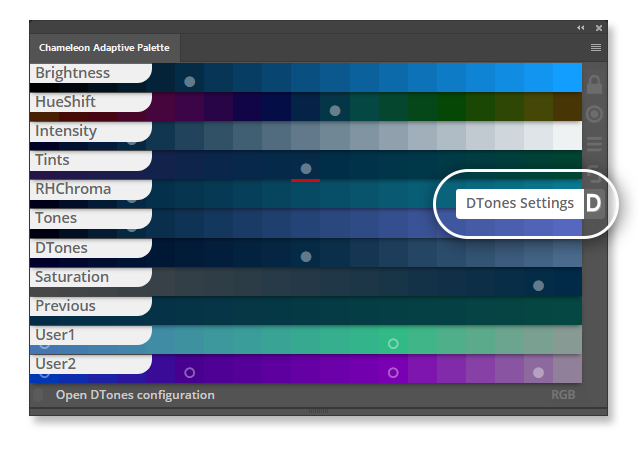Viewport: 638px width, 454px height.
Task: Click the marker dot in Tints row
Action: [306, 168]
